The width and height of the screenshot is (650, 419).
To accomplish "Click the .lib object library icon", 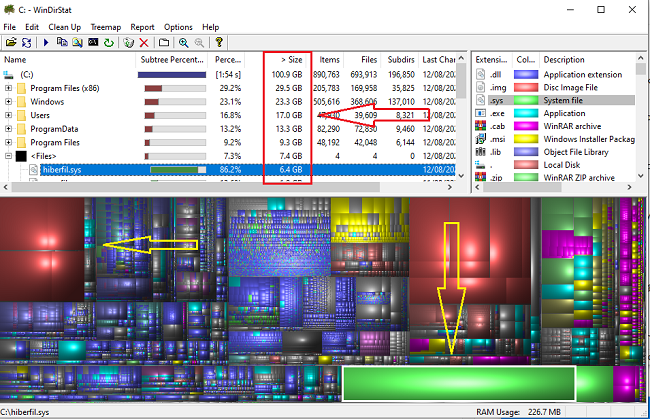I will click(x=480, y=152).
